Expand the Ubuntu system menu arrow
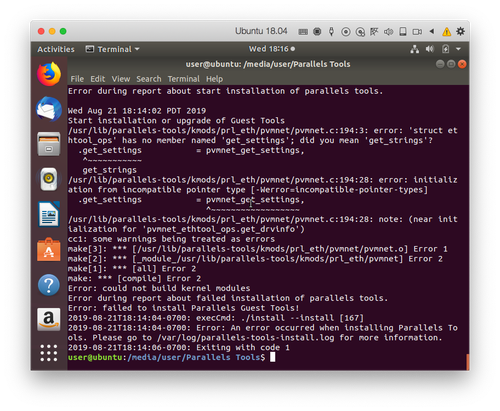Viewport: 500px width, 411px height. (x=458, y=49)
